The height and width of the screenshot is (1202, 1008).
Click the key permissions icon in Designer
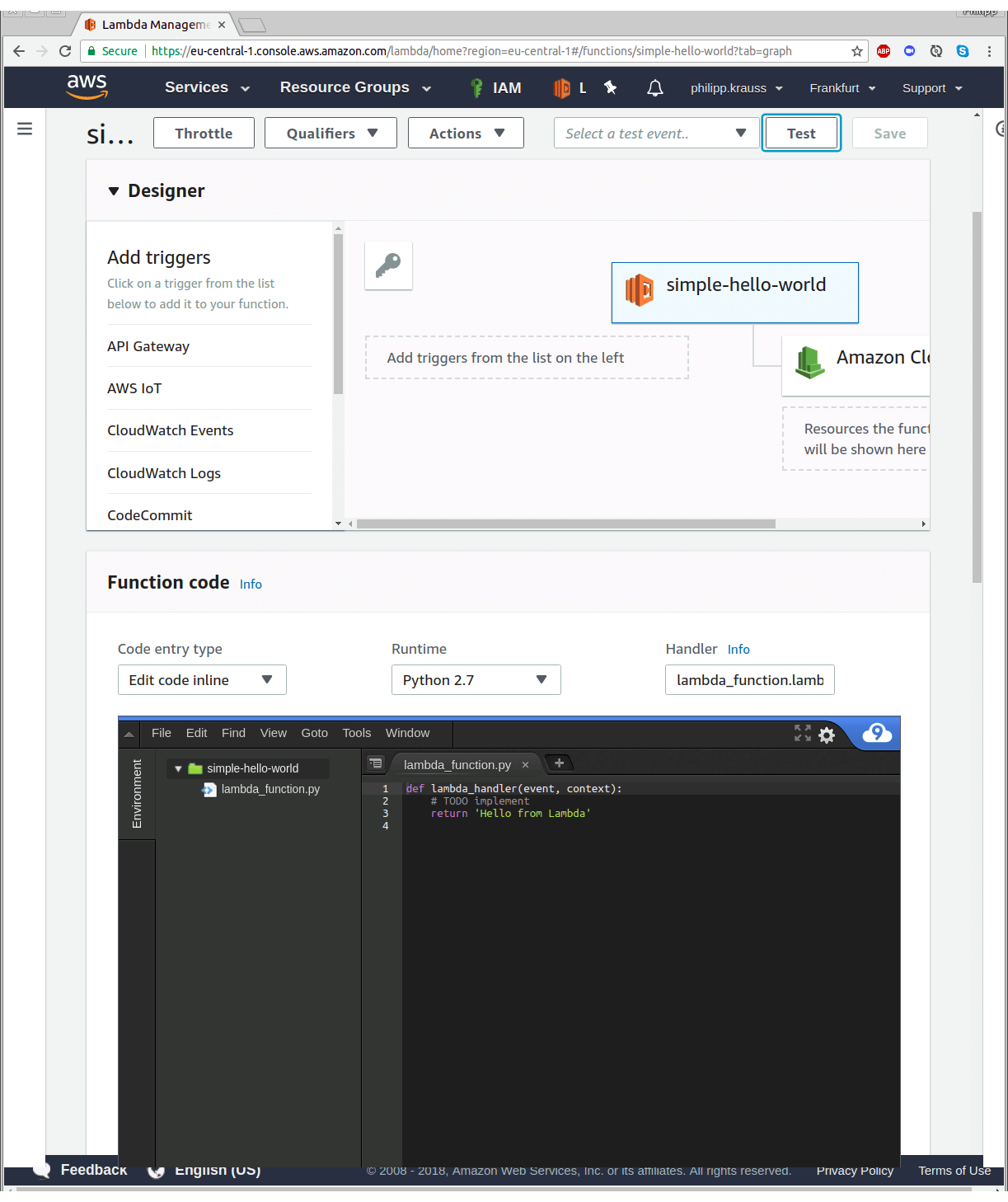coord(388,265)
